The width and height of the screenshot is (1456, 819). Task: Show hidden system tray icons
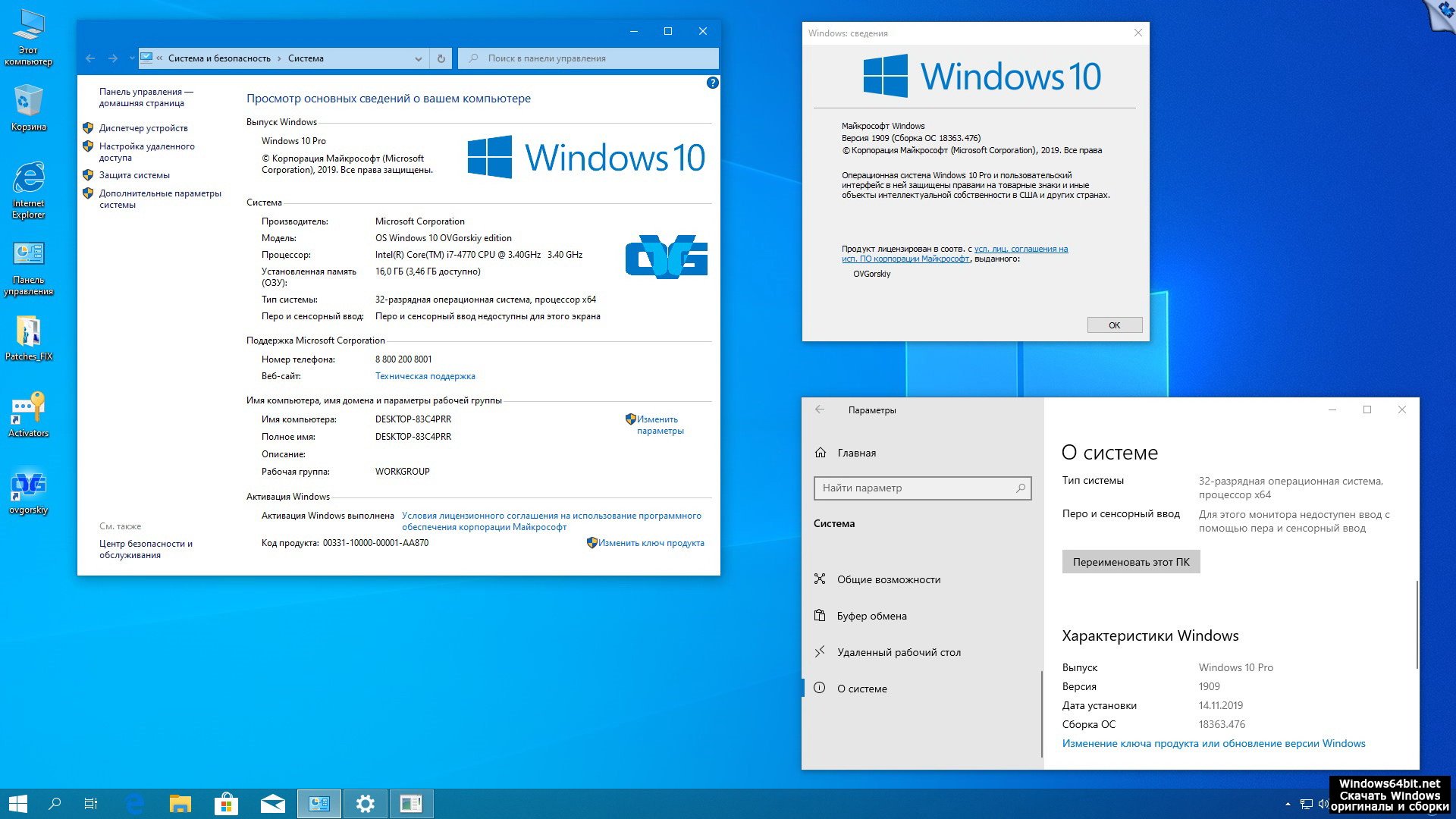click(x=1287, y=804)
